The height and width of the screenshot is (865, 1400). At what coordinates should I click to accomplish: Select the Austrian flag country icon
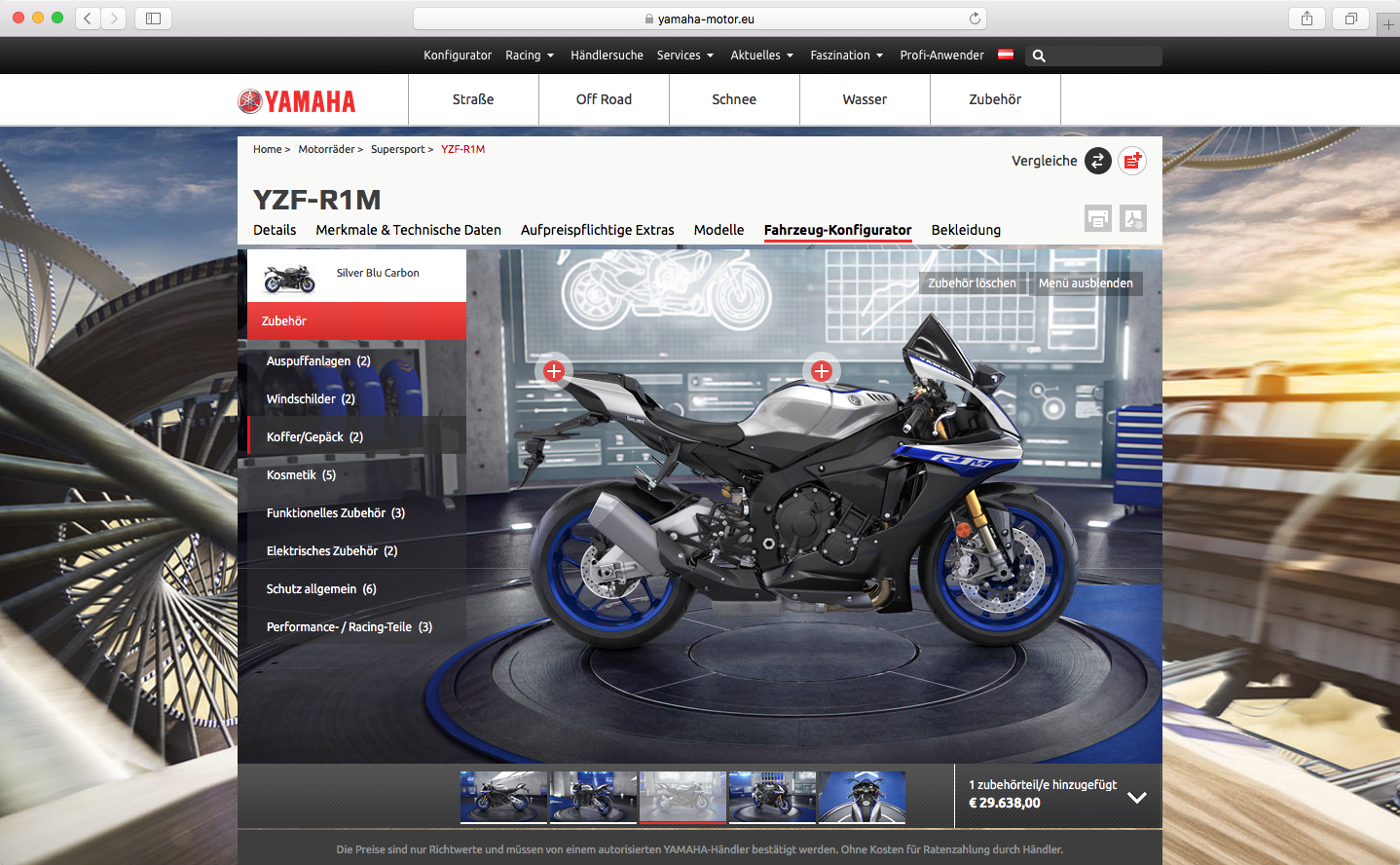pos(1006,55)
